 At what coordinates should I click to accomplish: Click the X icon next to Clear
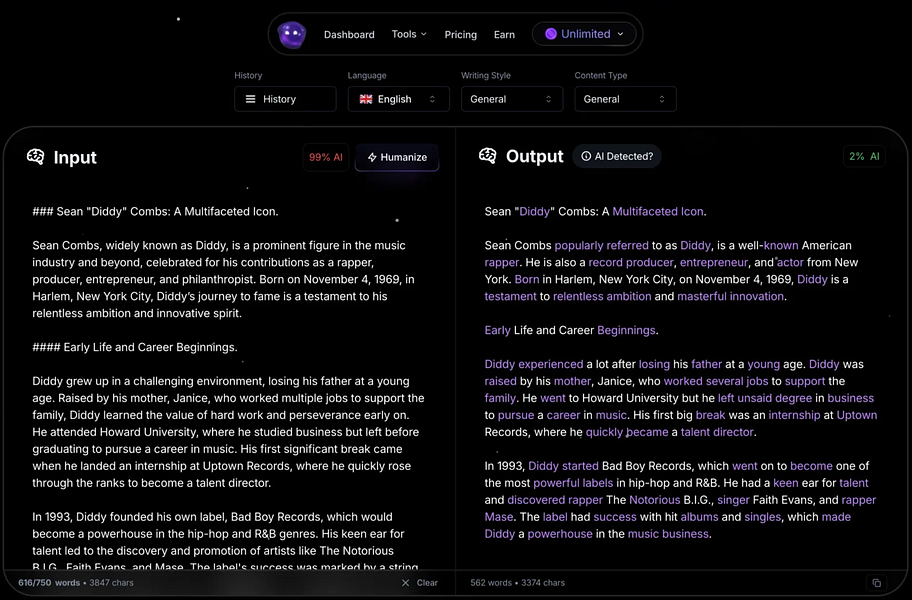[405, 582]
